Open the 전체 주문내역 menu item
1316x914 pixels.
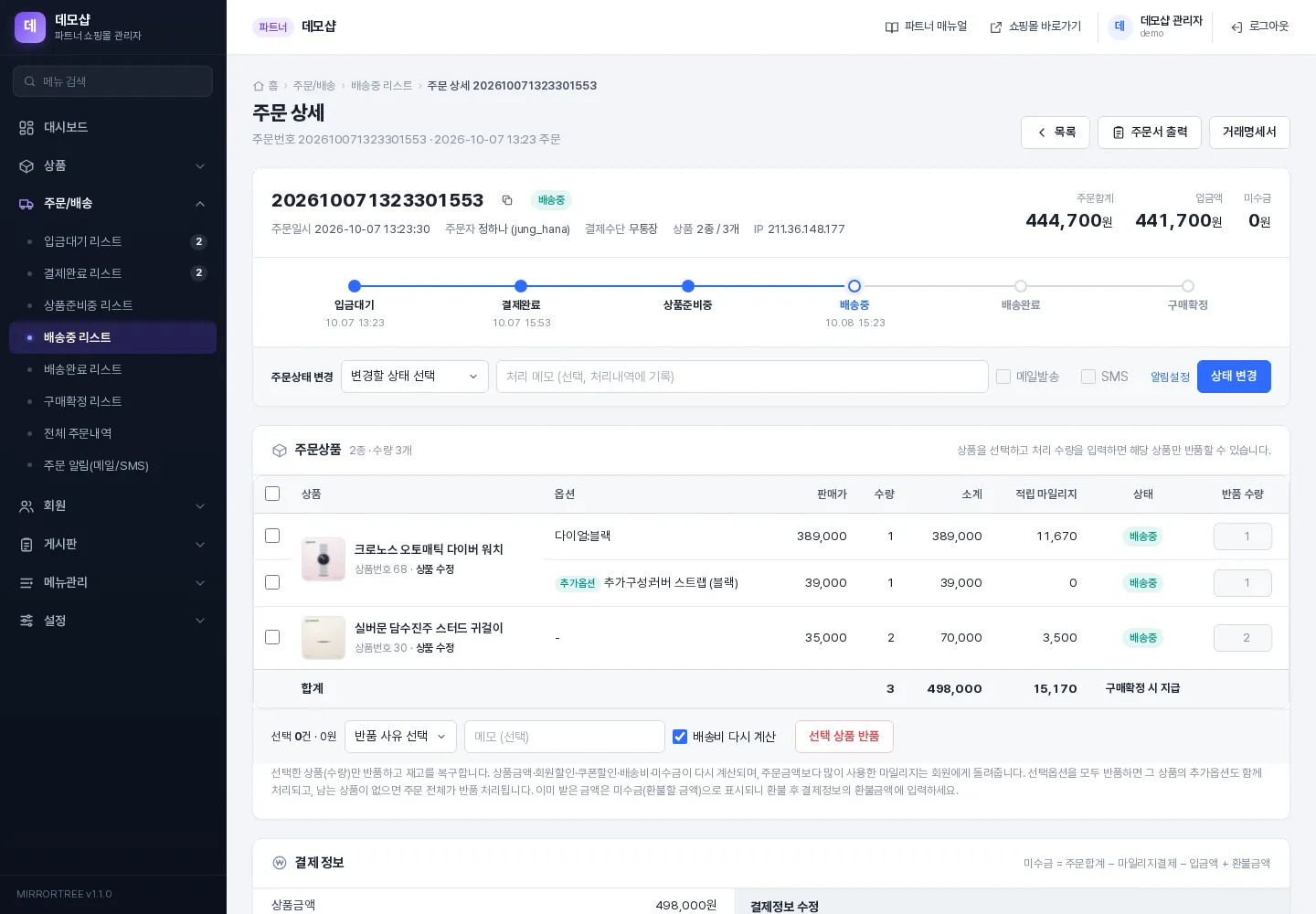point(113,433)
